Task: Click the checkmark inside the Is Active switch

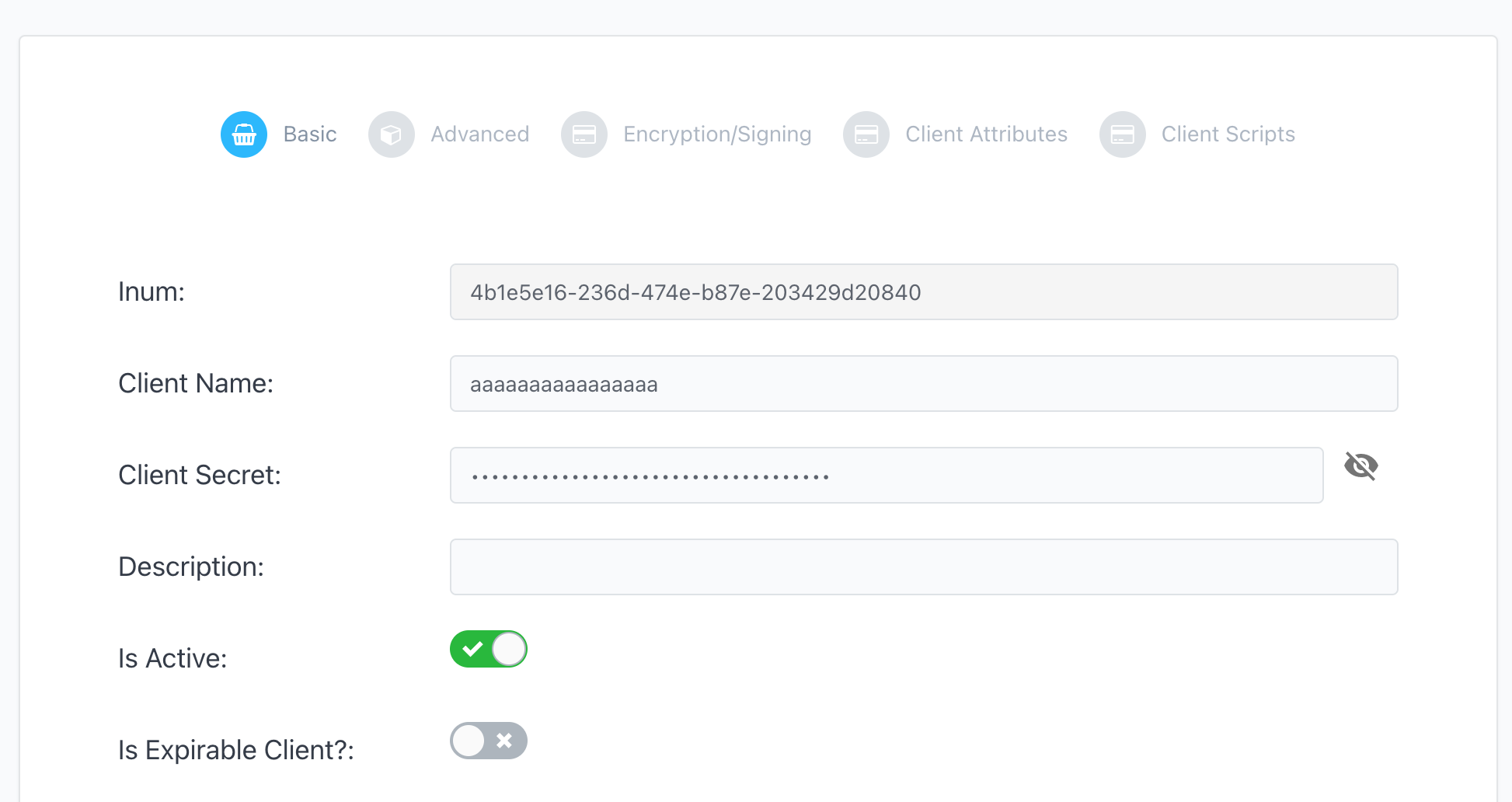Action: coord(472,649)
